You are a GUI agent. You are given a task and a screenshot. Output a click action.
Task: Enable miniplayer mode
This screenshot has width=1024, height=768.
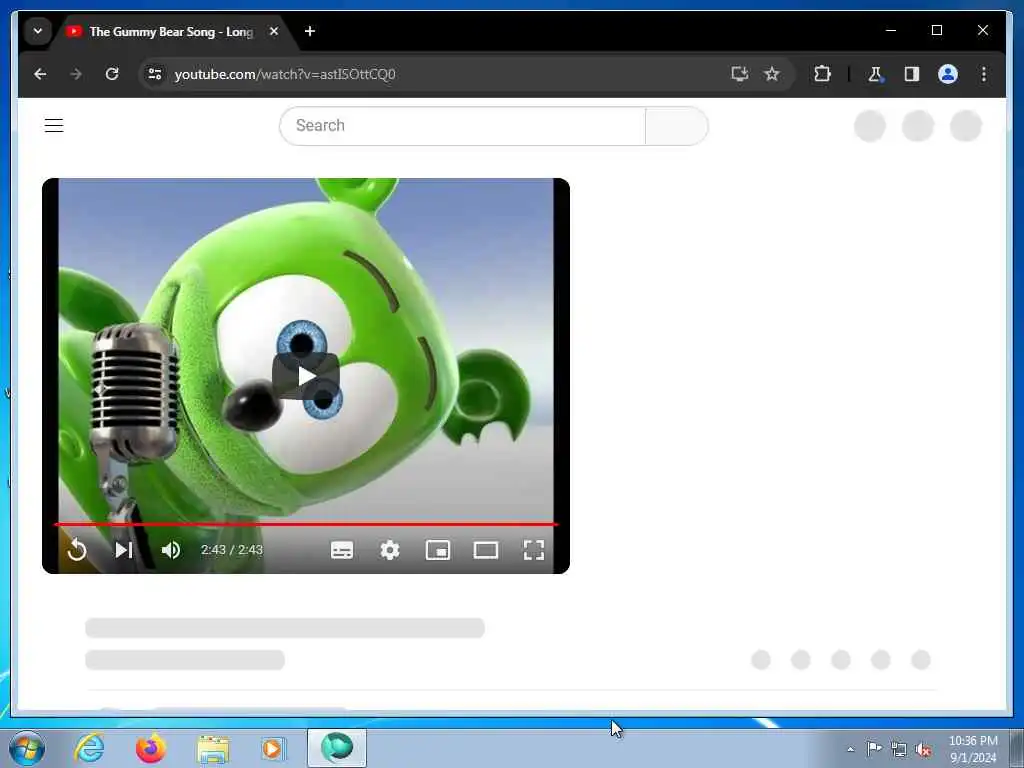tap(438, 550)
